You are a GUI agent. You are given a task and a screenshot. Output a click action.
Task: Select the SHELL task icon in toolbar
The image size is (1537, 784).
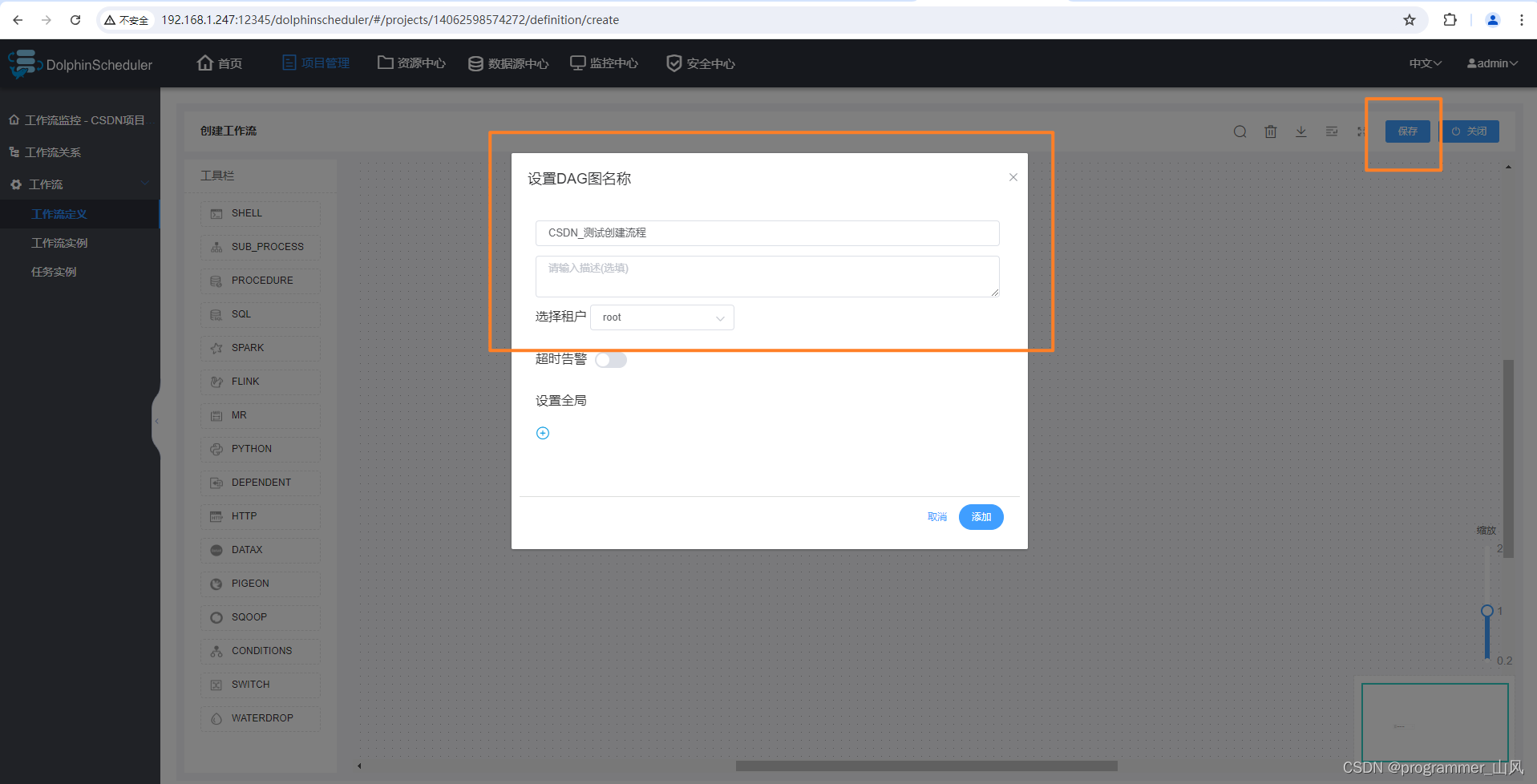click(x=216, y=213)
